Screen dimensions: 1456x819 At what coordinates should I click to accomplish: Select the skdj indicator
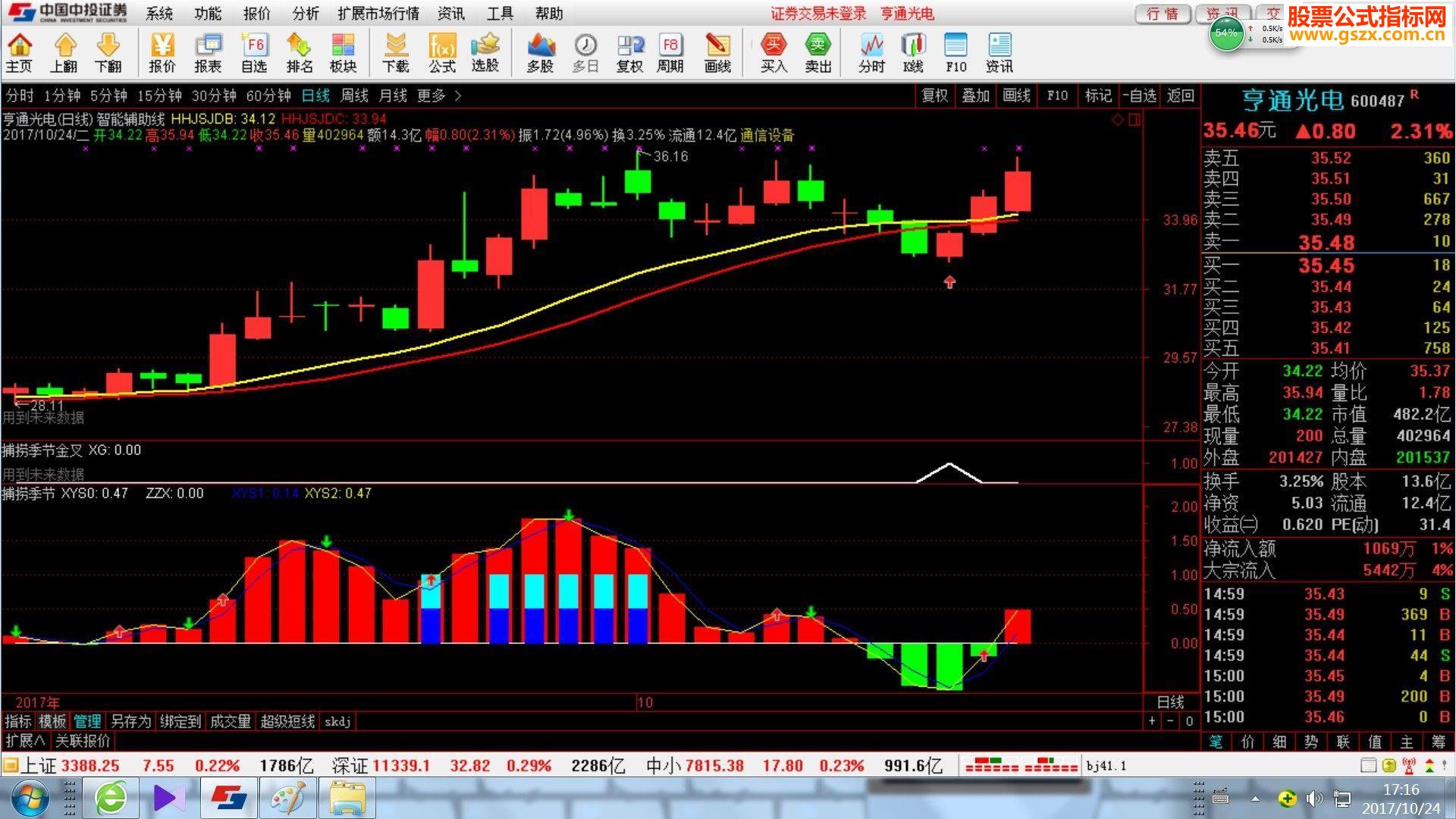[x=337, y=721]
